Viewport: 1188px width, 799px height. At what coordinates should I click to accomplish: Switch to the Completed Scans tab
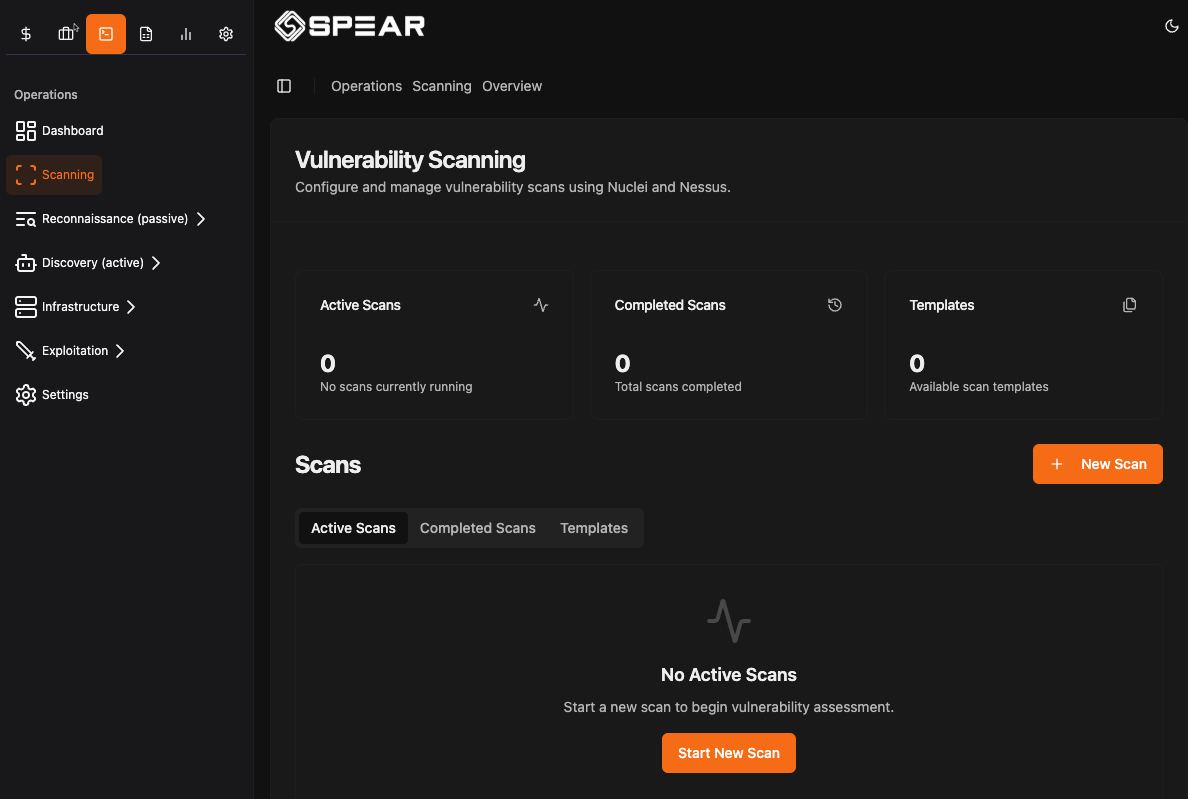(478, 528)
